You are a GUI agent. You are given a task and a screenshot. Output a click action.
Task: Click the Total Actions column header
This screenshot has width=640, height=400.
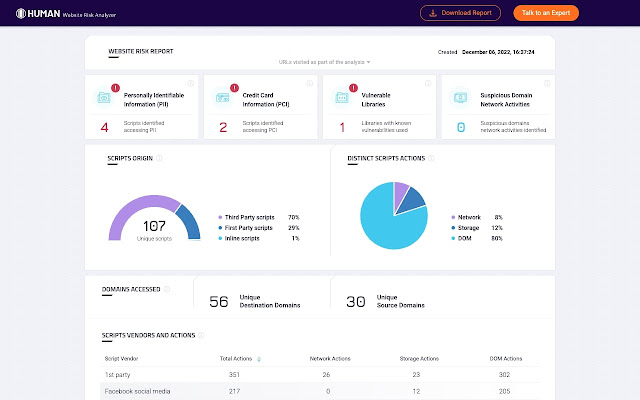click(236, 359)
